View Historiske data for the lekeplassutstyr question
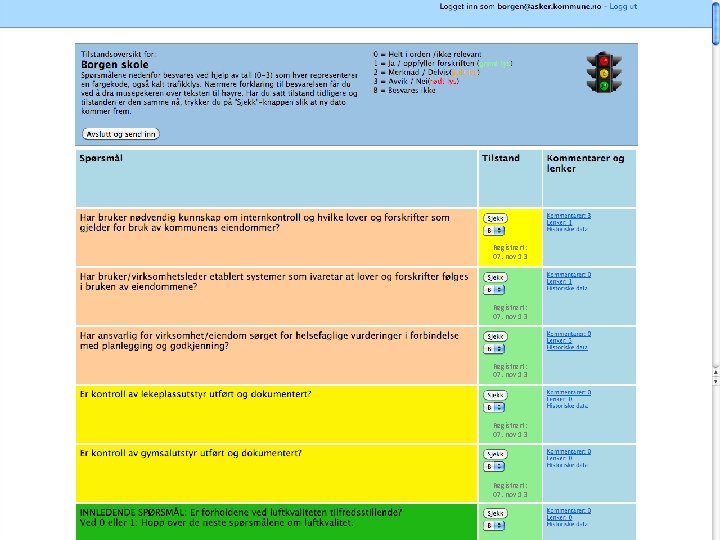Screen dimensions: 720x540 pyautogui.click(x=567, y=406)
